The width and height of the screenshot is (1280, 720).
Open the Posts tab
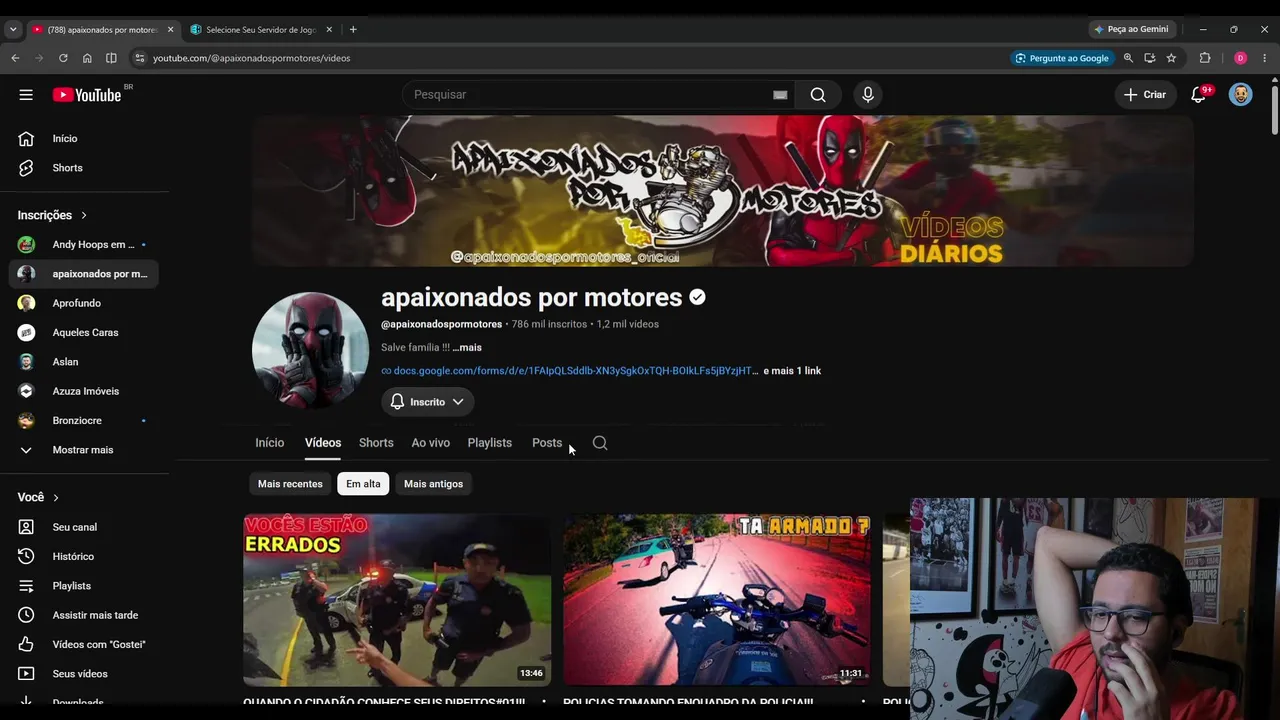(547, 443)
